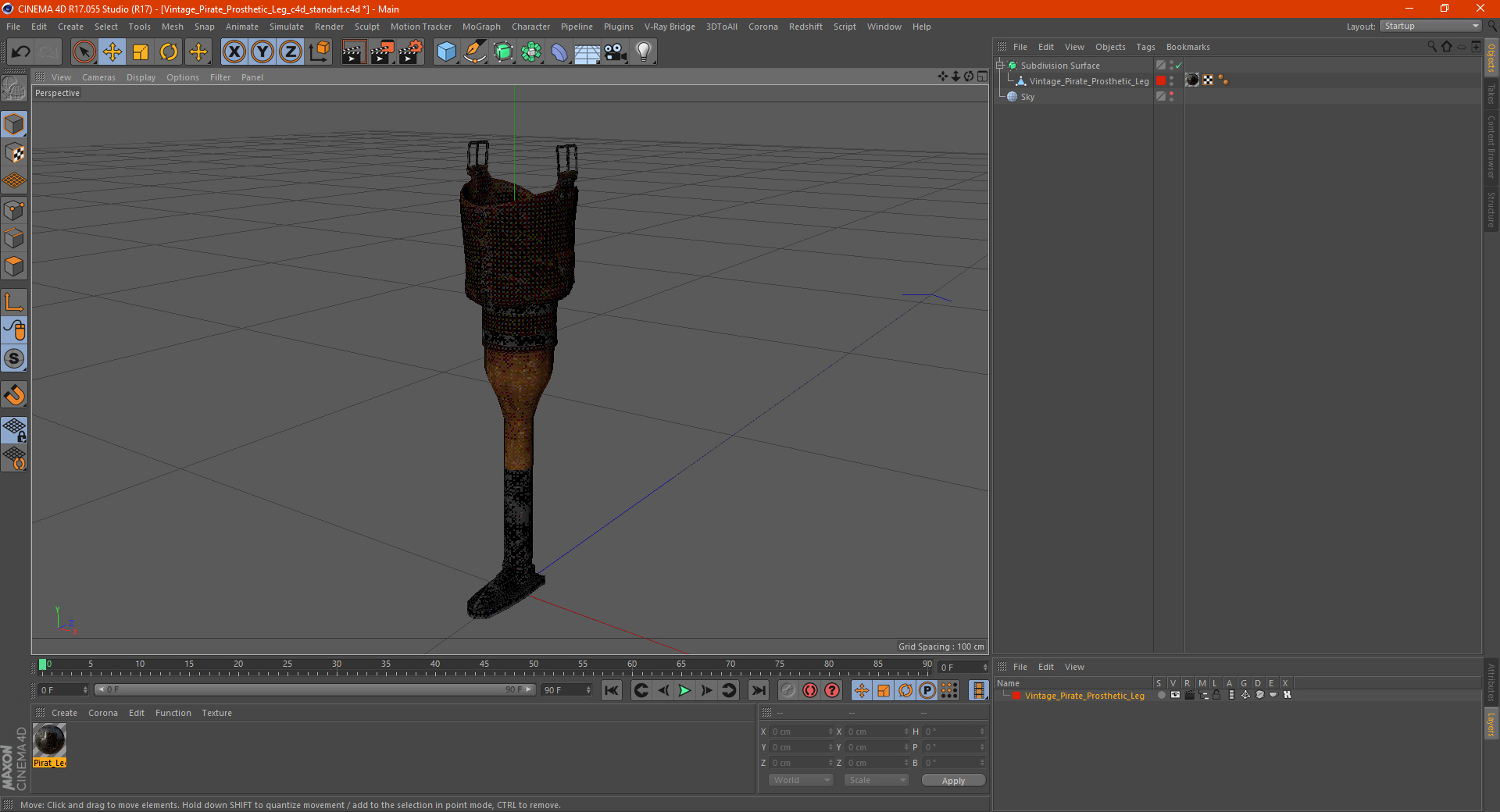The width and height of the screenshot is (1500, 812).
Task: Add a Camera object
Action: tap(616, 52)
